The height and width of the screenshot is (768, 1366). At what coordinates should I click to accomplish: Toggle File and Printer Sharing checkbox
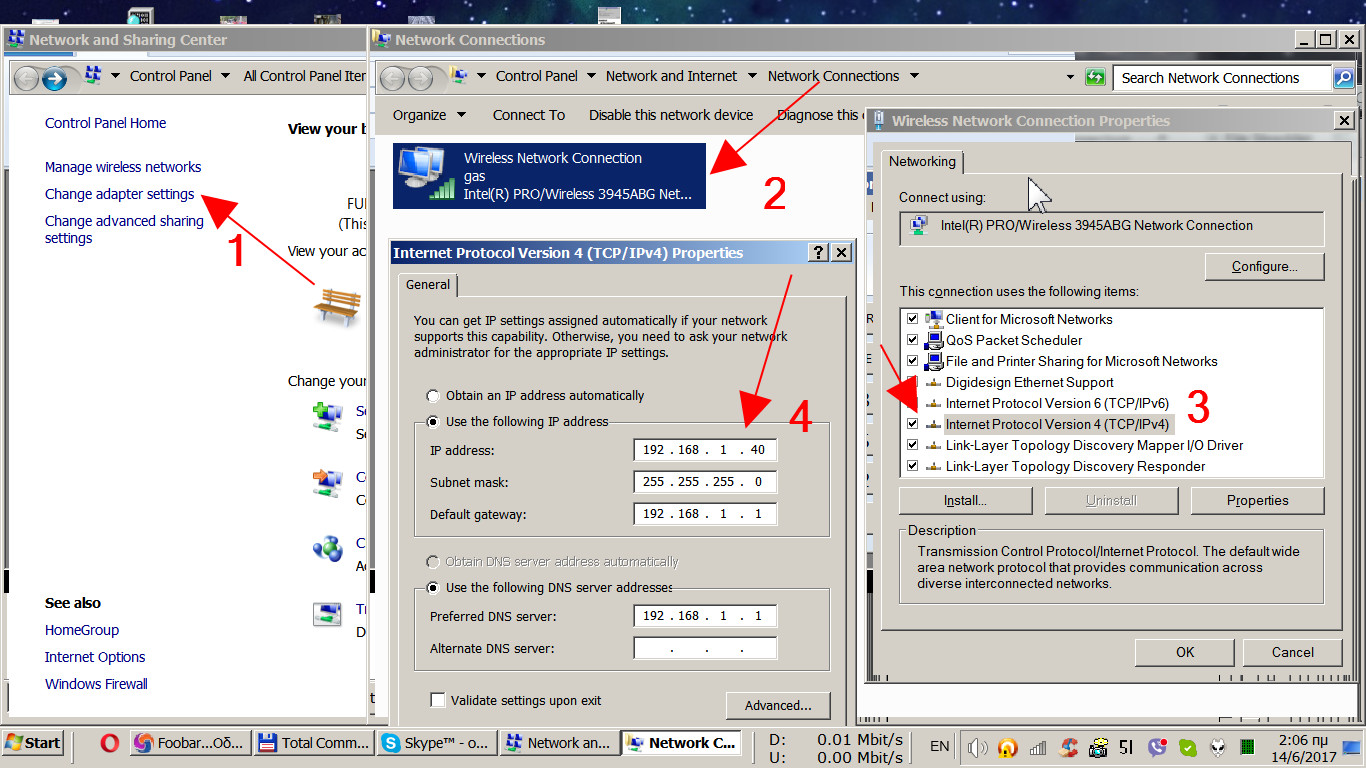[911, 361]
